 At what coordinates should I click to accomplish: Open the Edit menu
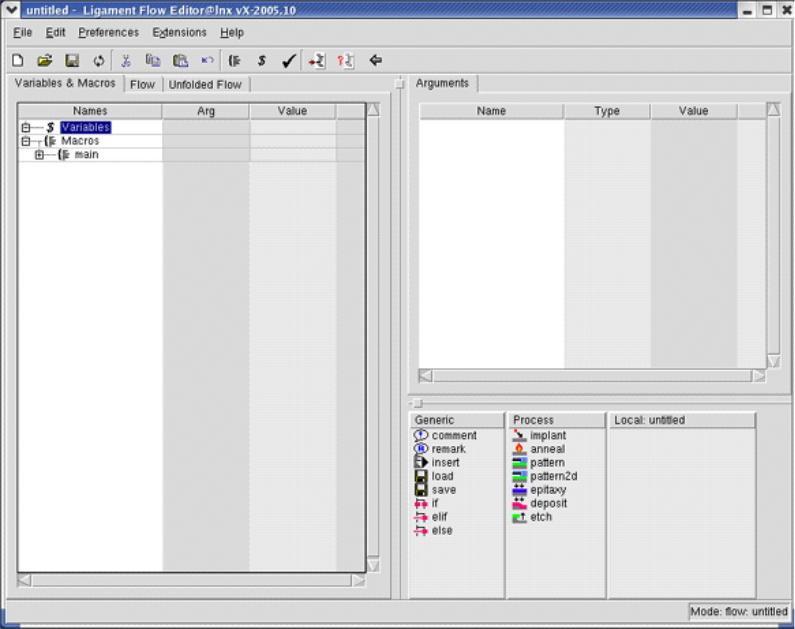[x=55, y=32]
